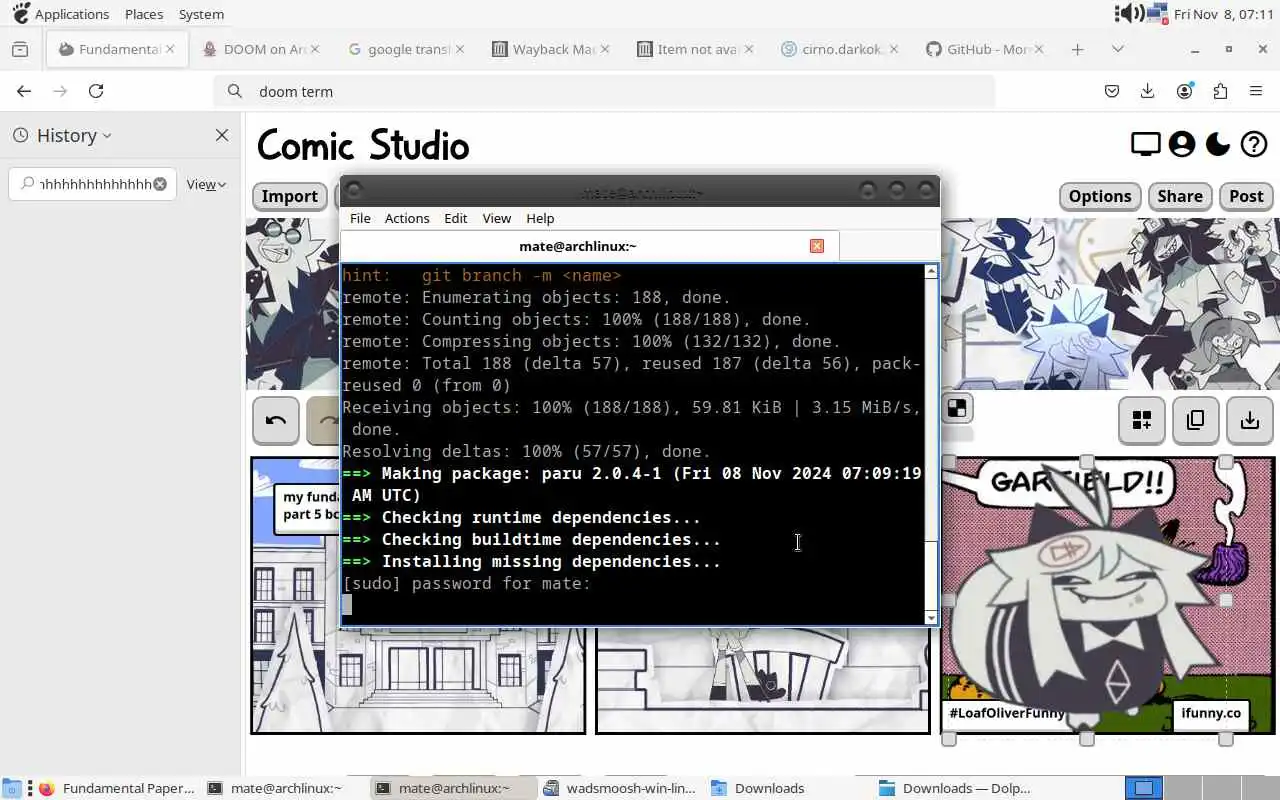This screenshot has height=800, width=1280.
Task: Open the browser hamburger menu
Action: click(x=1256, y=91)
